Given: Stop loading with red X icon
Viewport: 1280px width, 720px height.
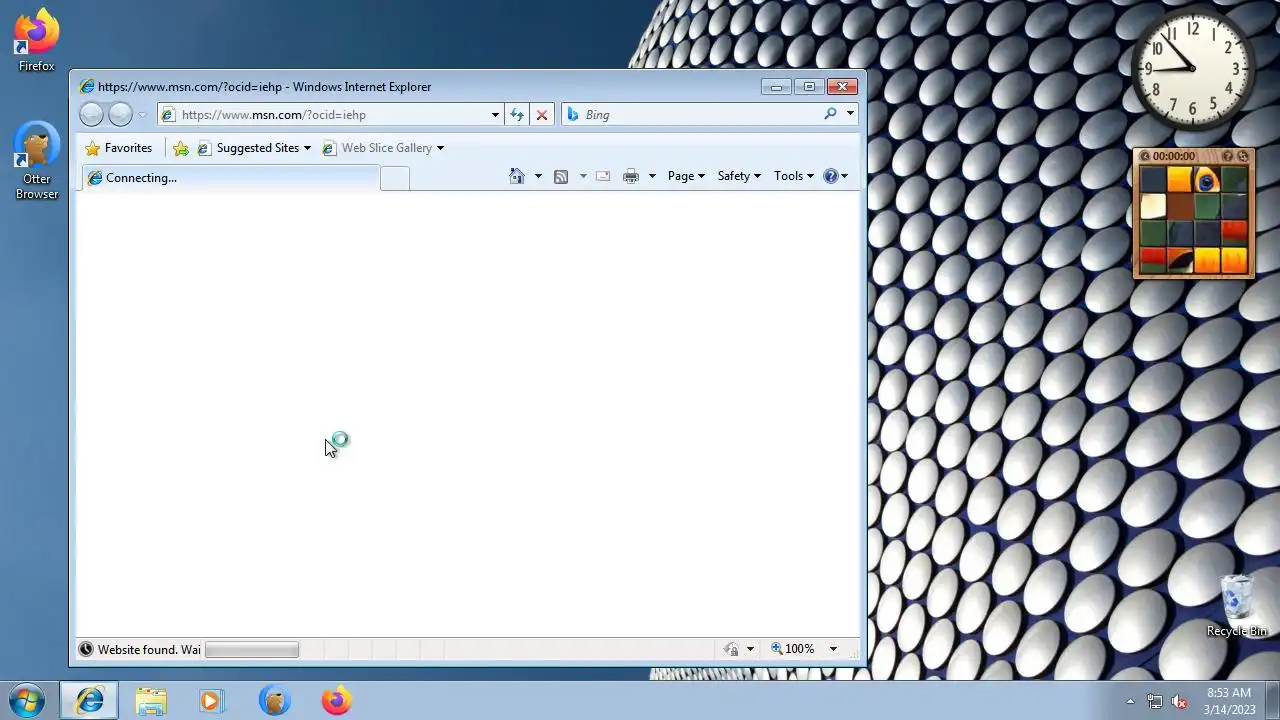Looking at the screenshot, I should pyautogui.click(x=542, y=115).
